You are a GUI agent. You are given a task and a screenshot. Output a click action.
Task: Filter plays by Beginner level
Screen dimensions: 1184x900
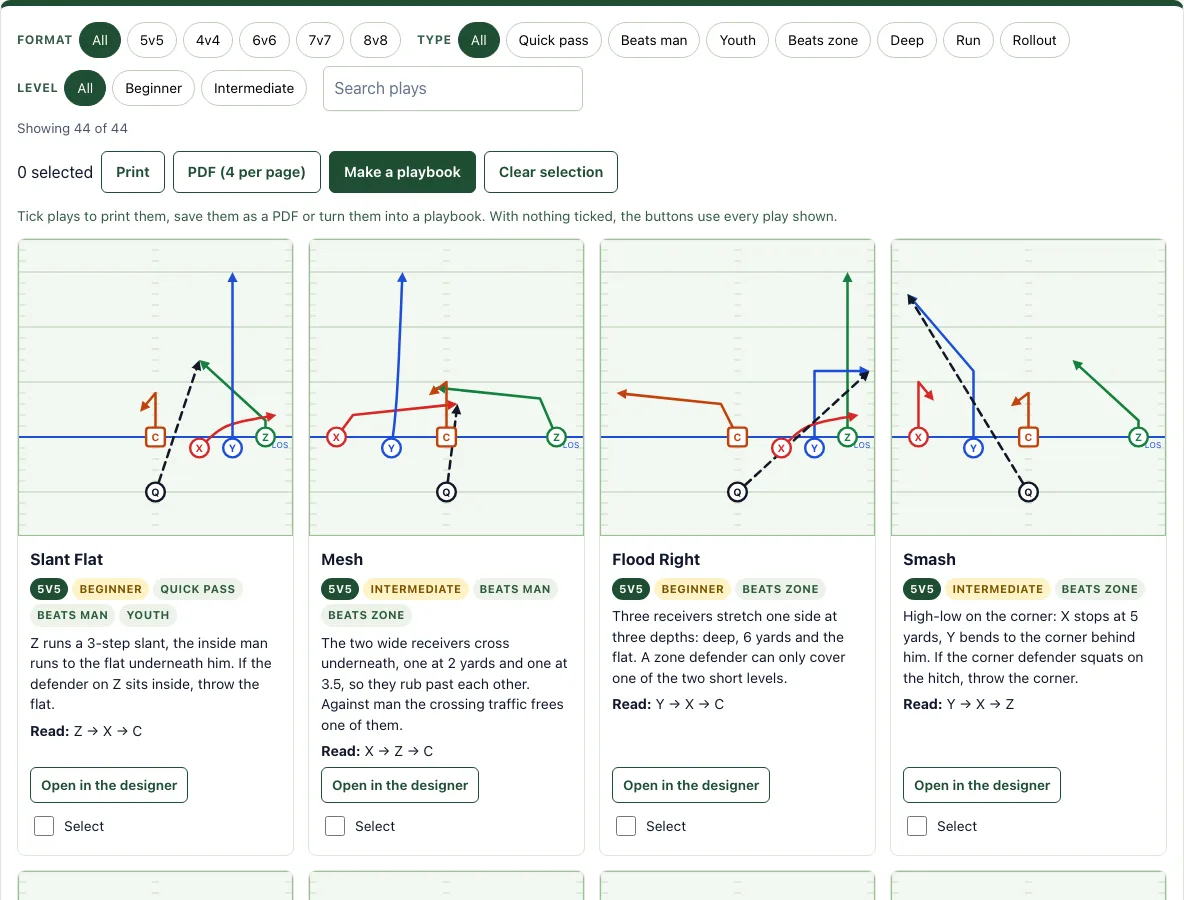pos(153,88)
